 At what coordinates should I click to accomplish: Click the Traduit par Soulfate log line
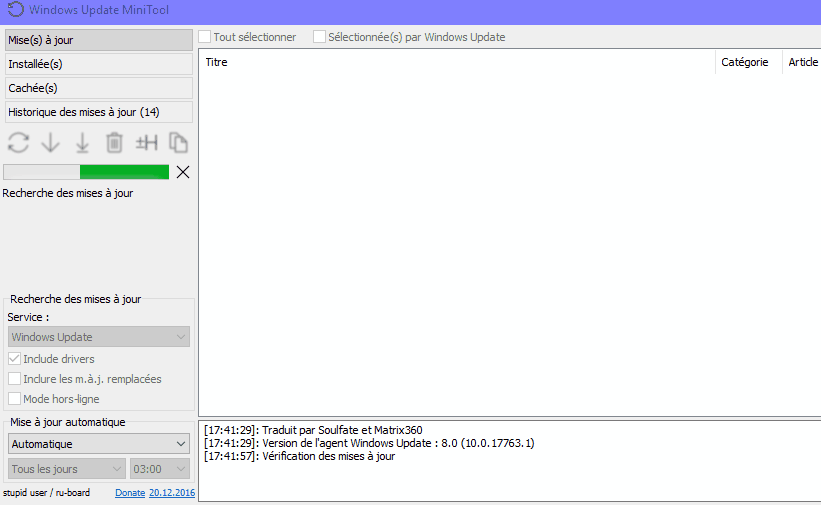coord(313,430)
